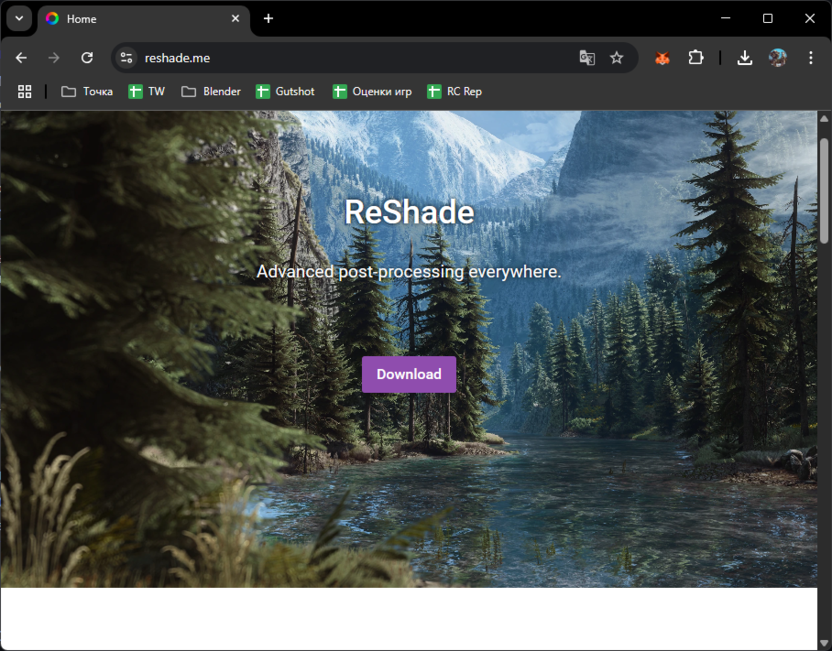Viewport: 832px width, 651px height.
Task: Open the Google Translate page icon
Action: (587, 58)
